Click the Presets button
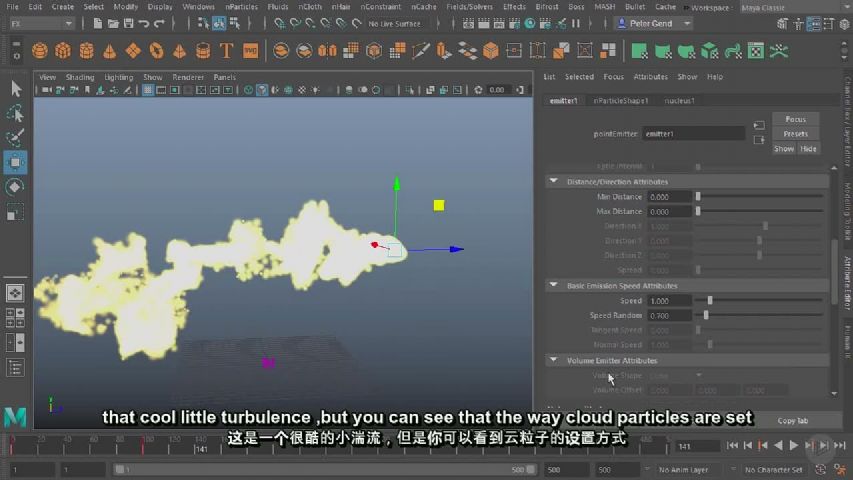 (x=795, y=134)
